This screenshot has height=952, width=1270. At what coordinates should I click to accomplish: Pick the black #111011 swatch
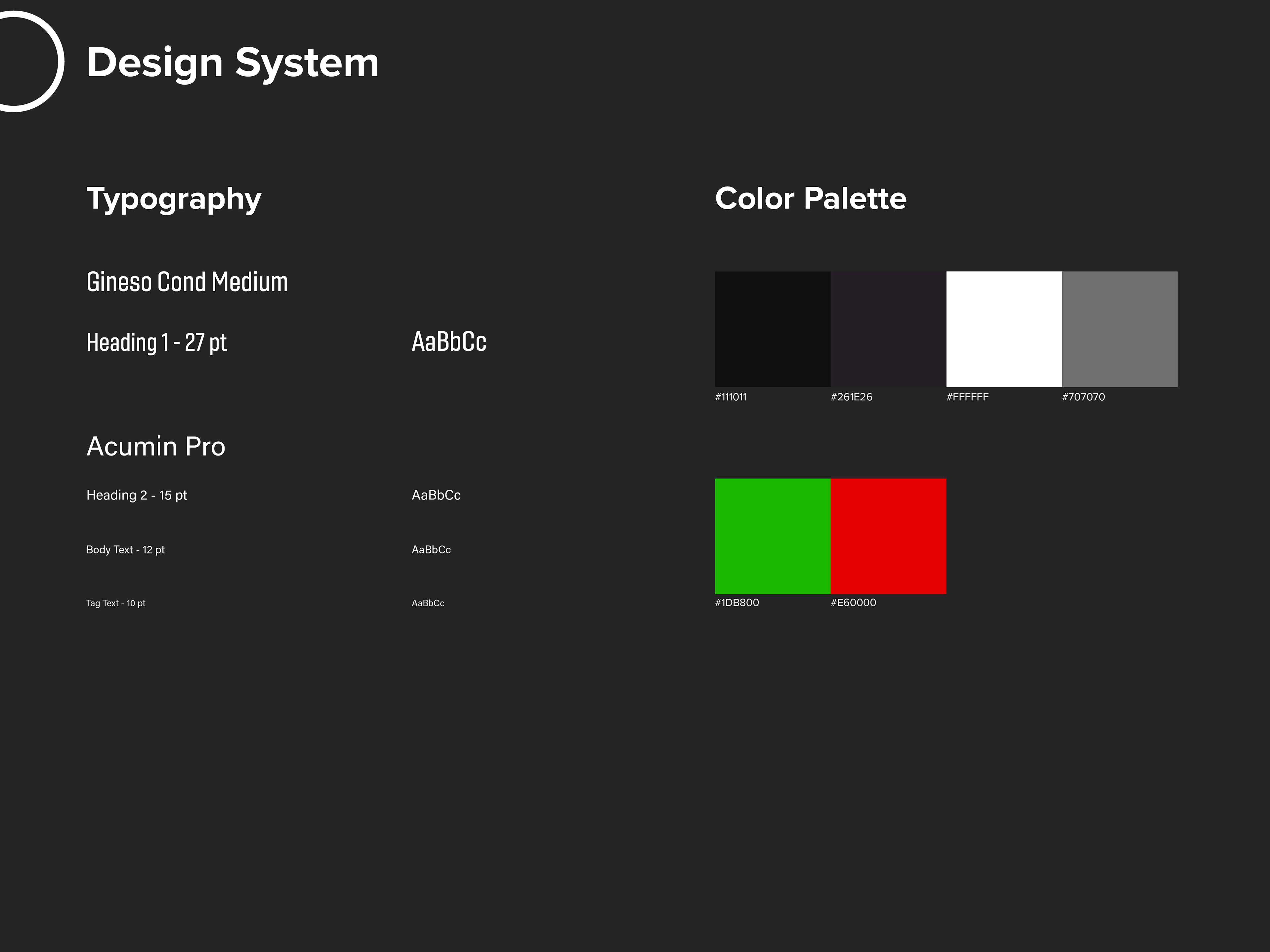[x=772, y=329]
